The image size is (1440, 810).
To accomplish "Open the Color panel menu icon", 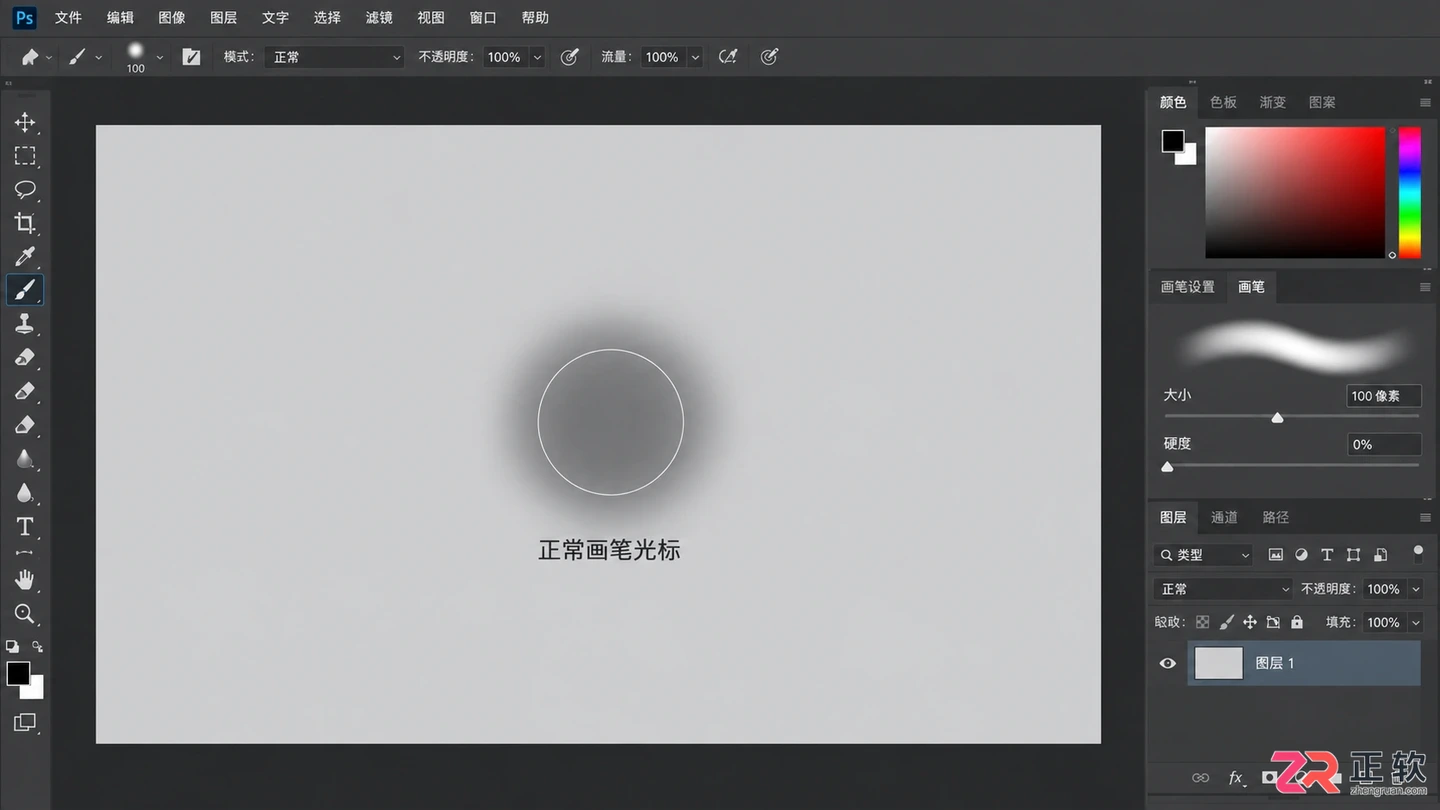I will pos(1425,102).
